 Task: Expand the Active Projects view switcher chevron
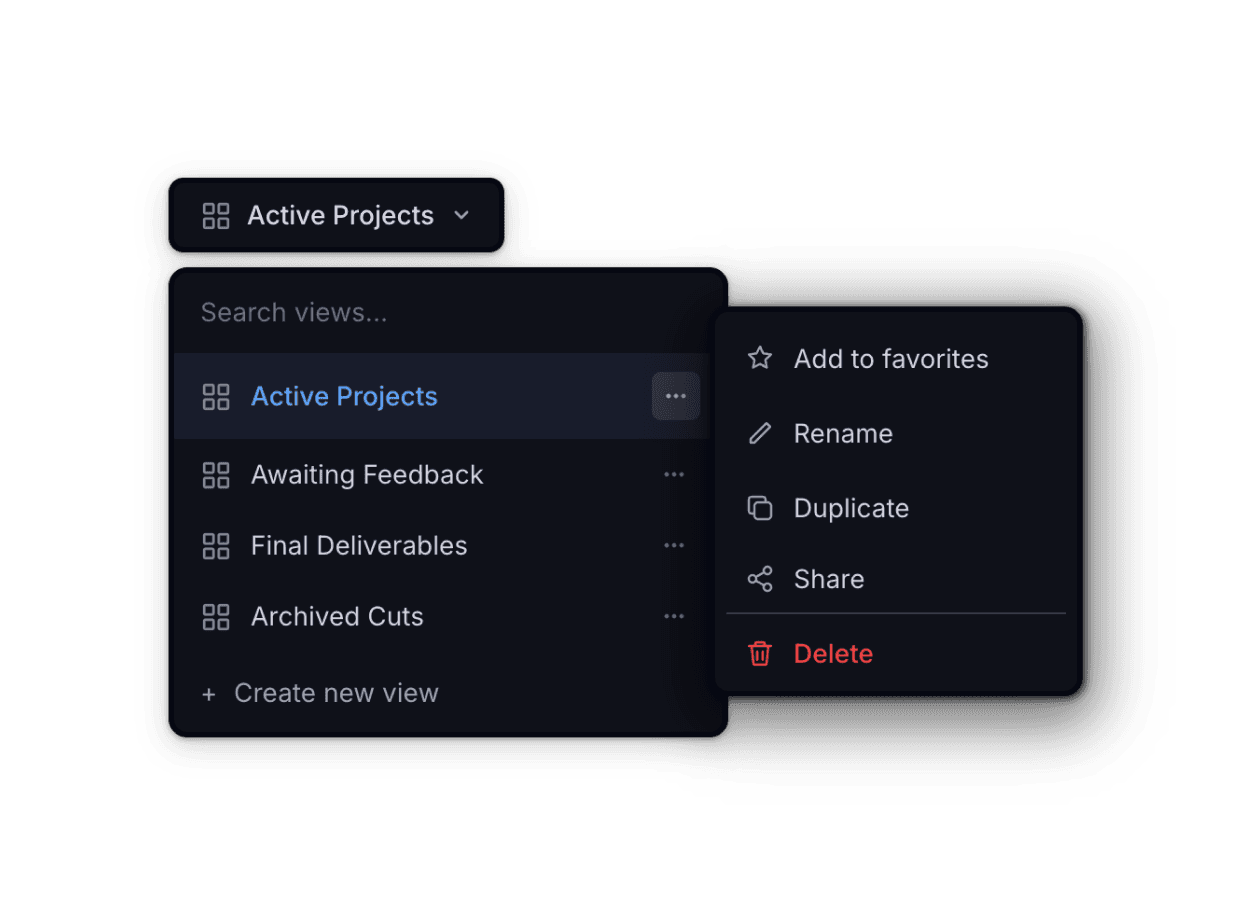(461, 215)
